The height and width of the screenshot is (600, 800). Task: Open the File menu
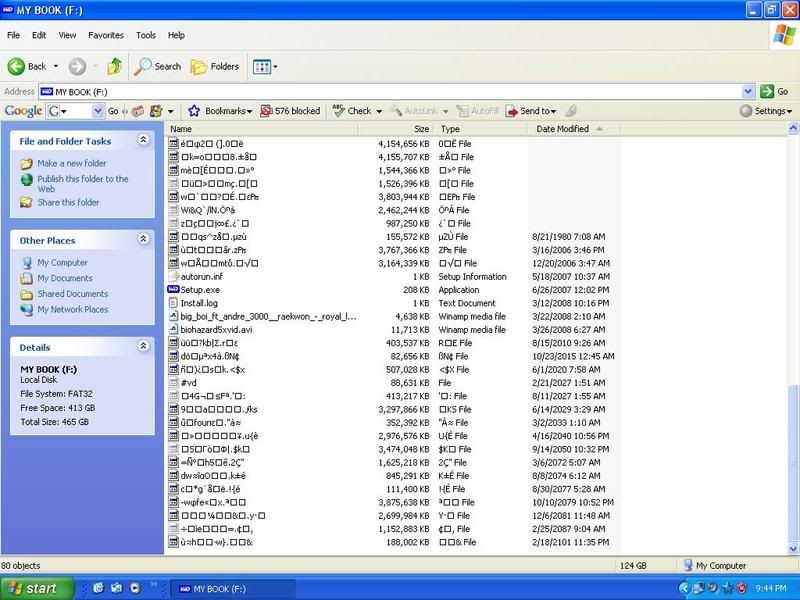[13, 35]
